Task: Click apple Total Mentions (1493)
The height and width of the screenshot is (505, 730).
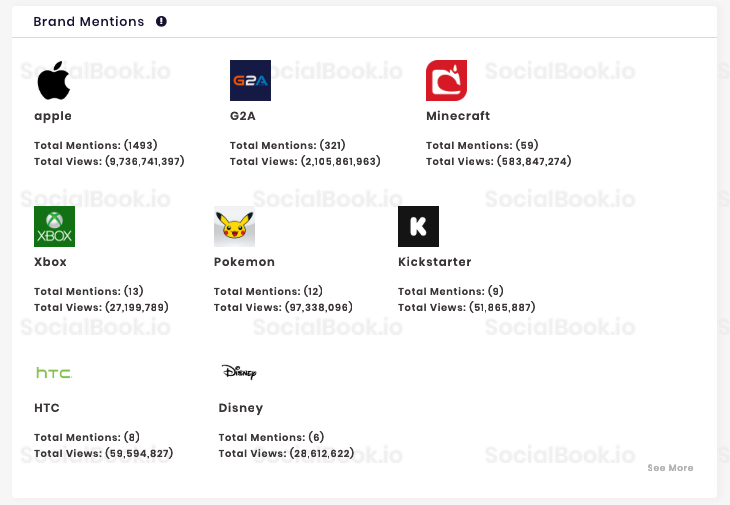Action: 95,145
